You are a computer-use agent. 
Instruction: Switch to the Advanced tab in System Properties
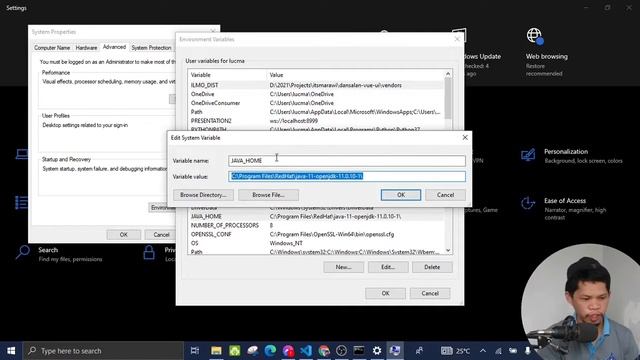(x=114, y=47)
